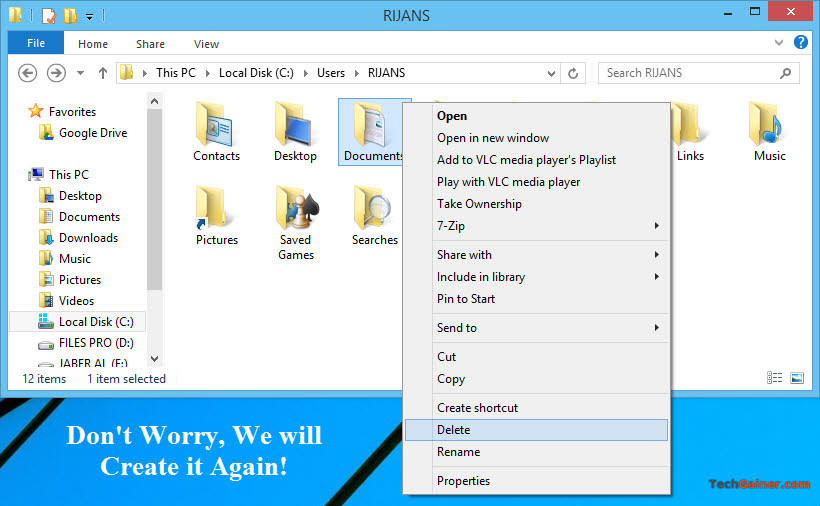Open the File tab
Viewport: 820px width, 506px height.
[x=36, y=43]
